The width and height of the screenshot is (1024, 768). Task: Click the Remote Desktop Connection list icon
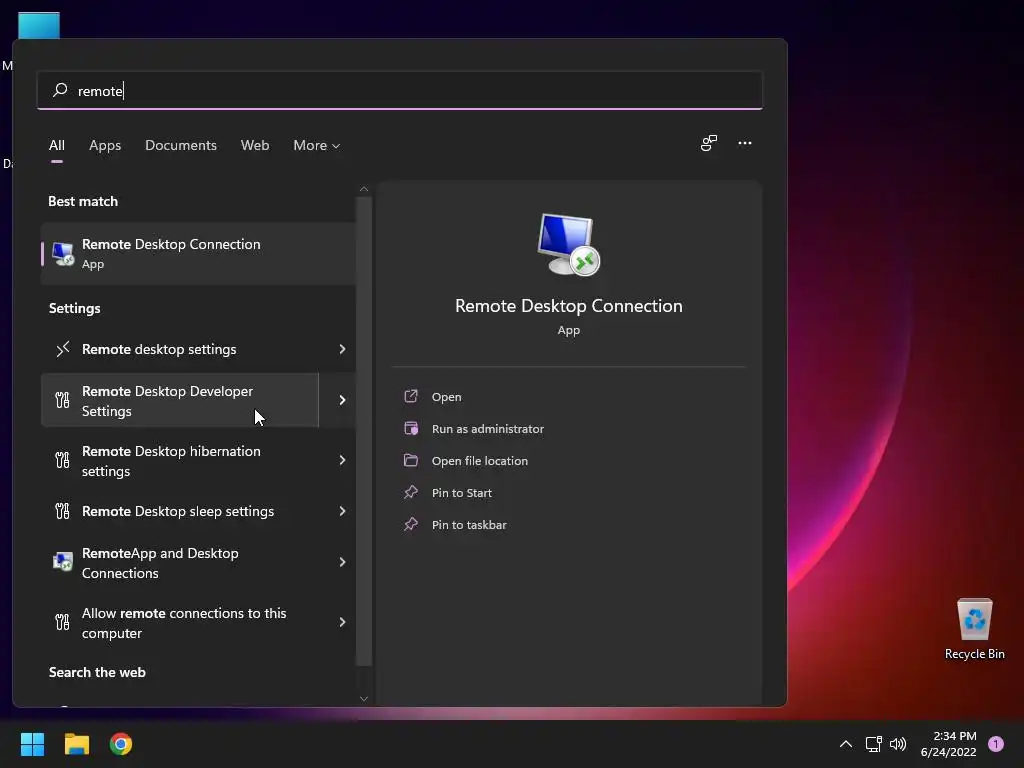coord(63,253)
